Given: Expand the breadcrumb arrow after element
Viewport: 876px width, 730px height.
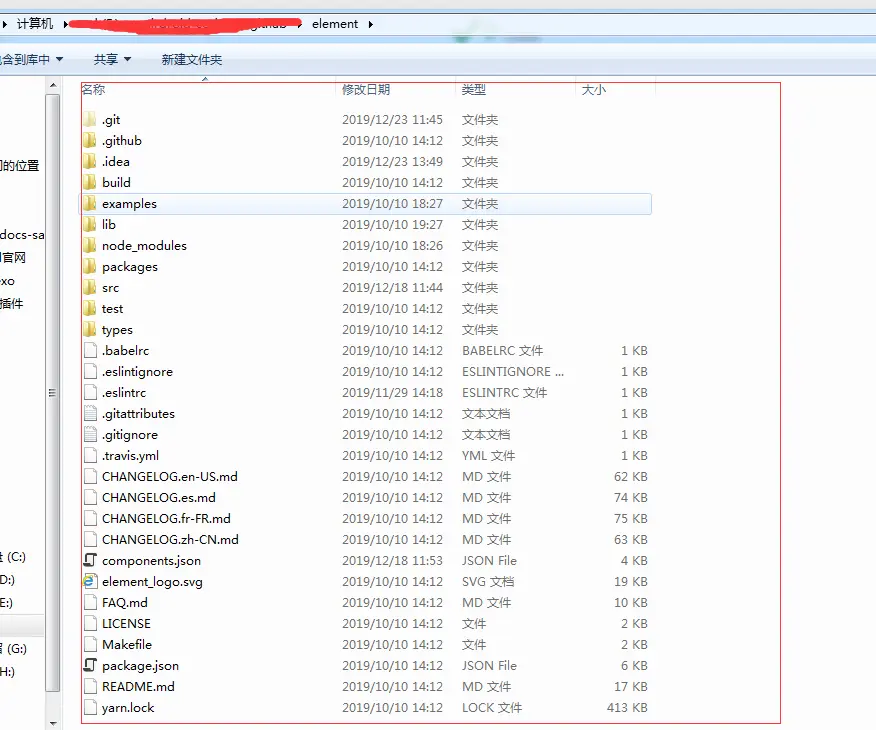Looking at the screenshot, I should (x=370, y=24).
